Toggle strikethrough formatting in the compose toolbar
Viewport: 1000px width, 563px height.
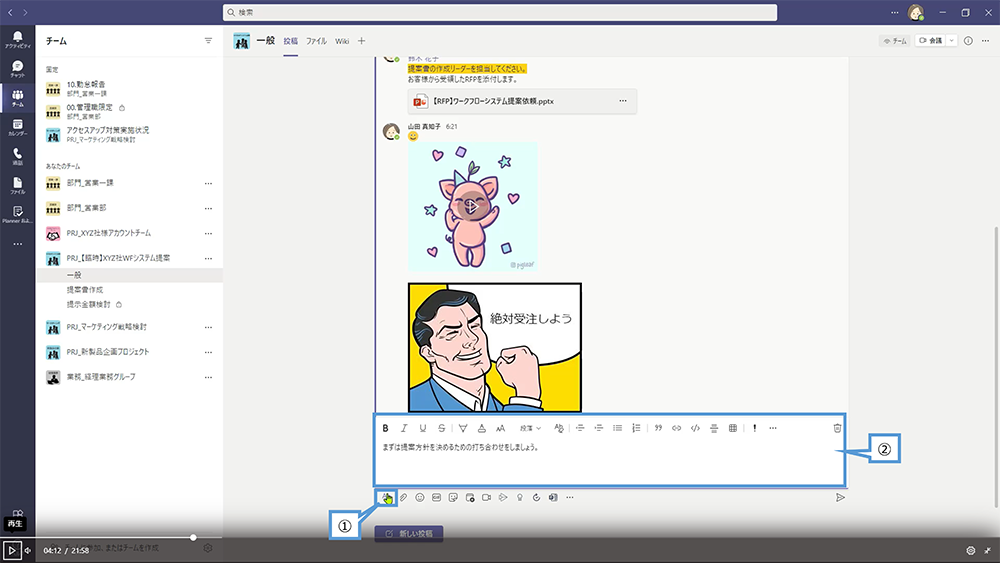click(x=441, y=428)
